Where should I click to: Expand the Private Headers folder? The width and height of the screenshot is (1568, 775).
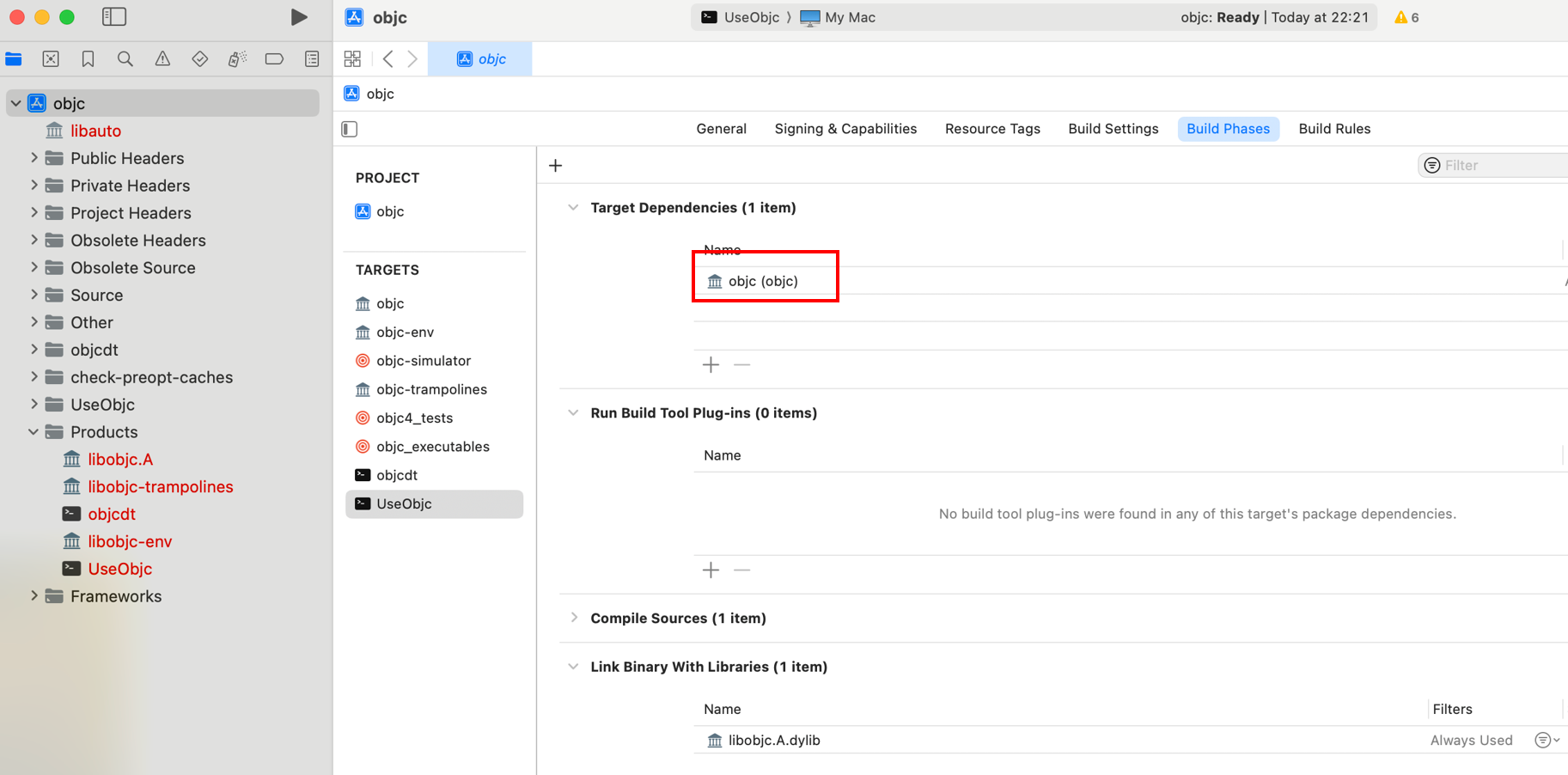pos(34,186)
